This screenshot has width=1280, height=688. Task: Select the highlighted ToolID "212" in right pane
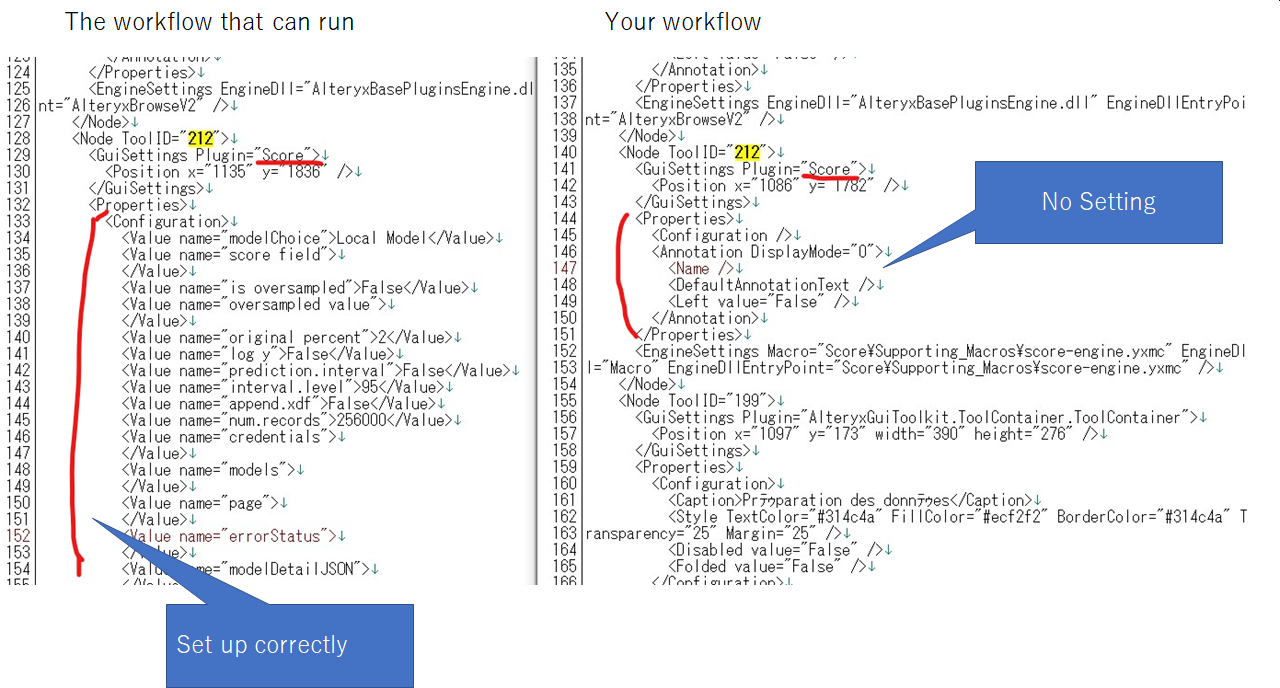point(746,152)
